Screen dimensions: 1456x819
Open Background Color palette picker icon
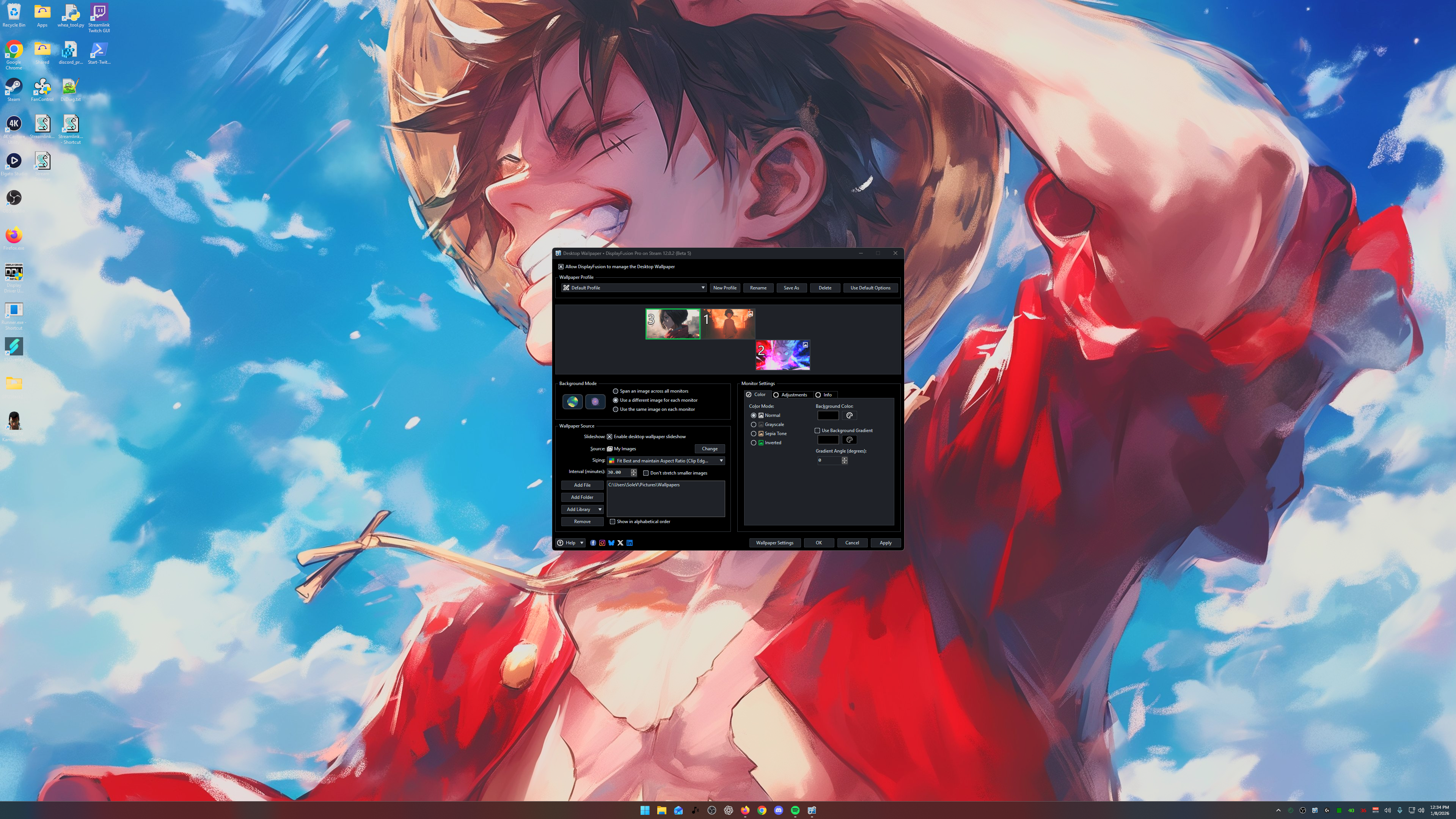tap(849, 415)
